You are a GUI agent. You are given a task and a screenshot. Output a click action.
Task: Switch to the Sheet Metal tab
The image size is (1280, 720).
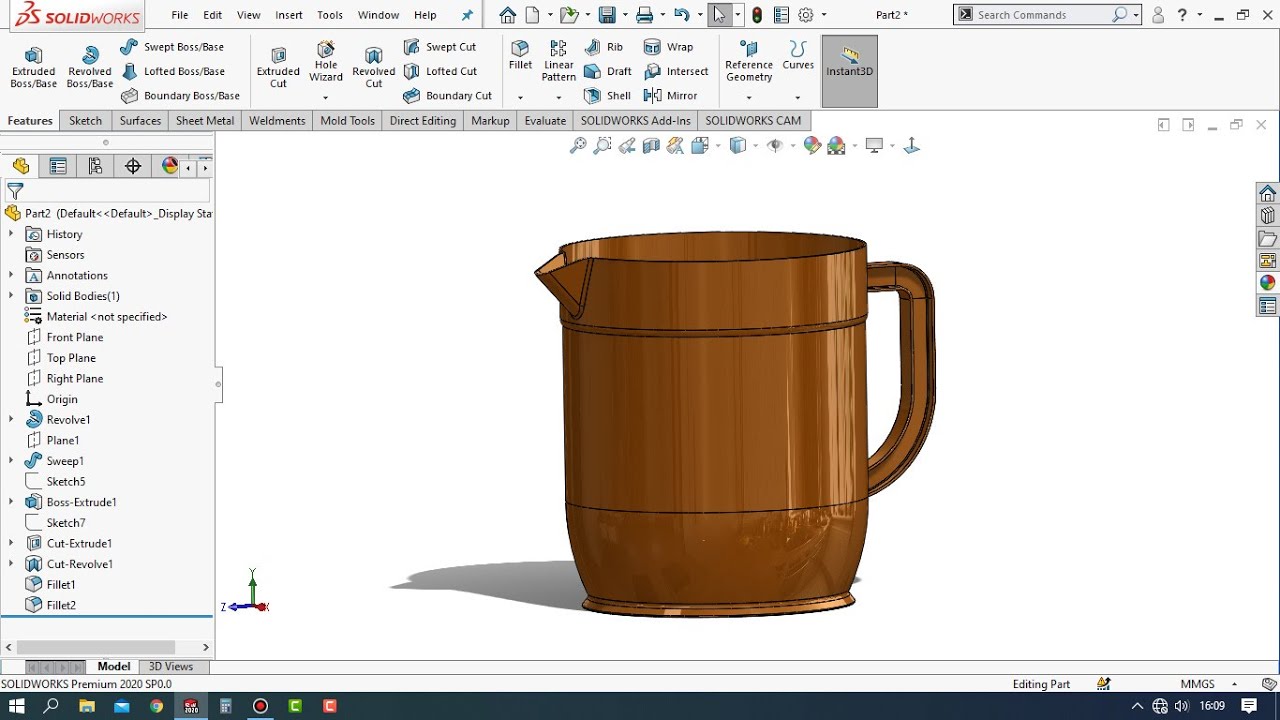(x=205, y=121)
